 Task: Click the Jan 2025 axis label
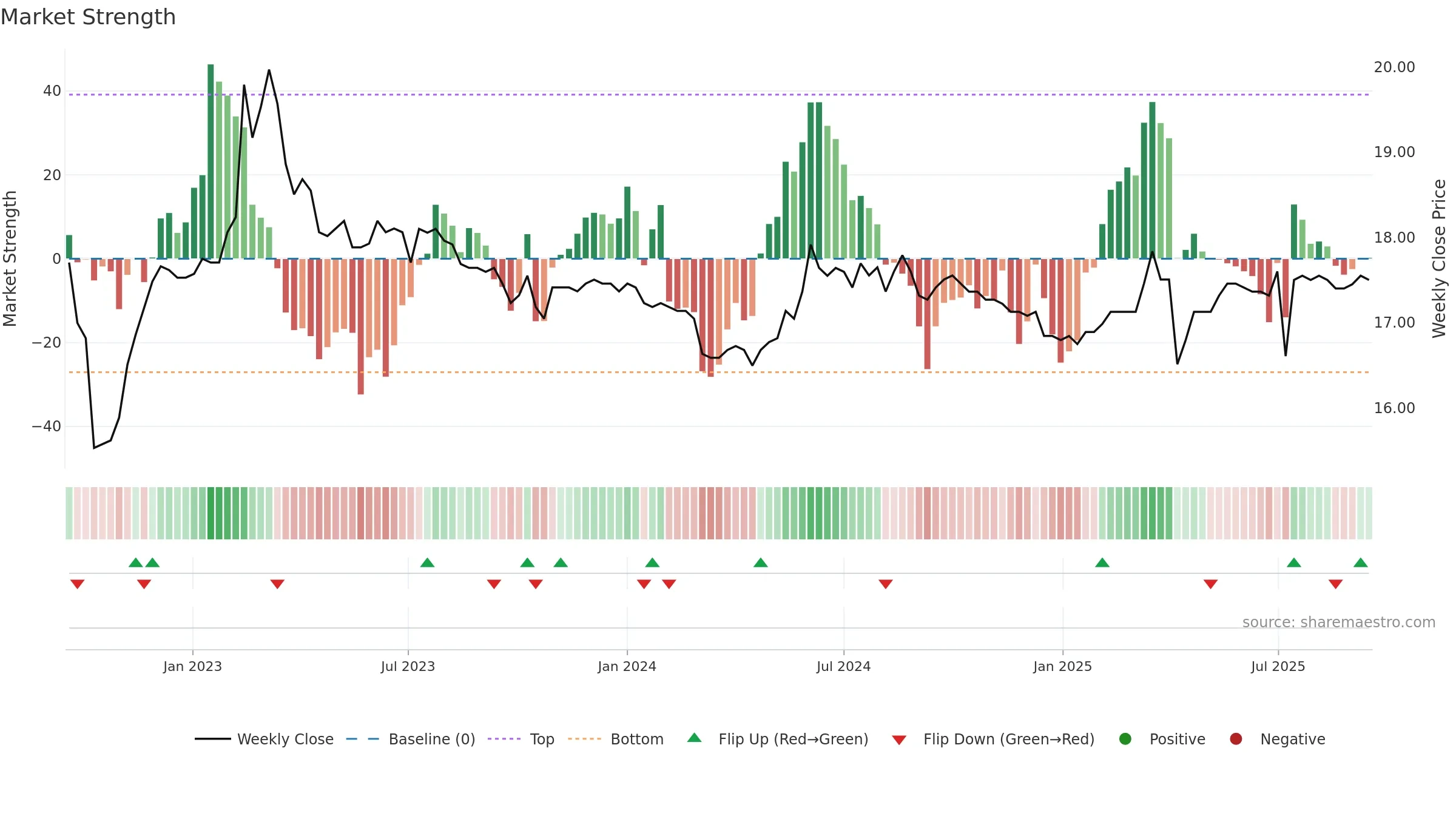[x=1062, y=667]
